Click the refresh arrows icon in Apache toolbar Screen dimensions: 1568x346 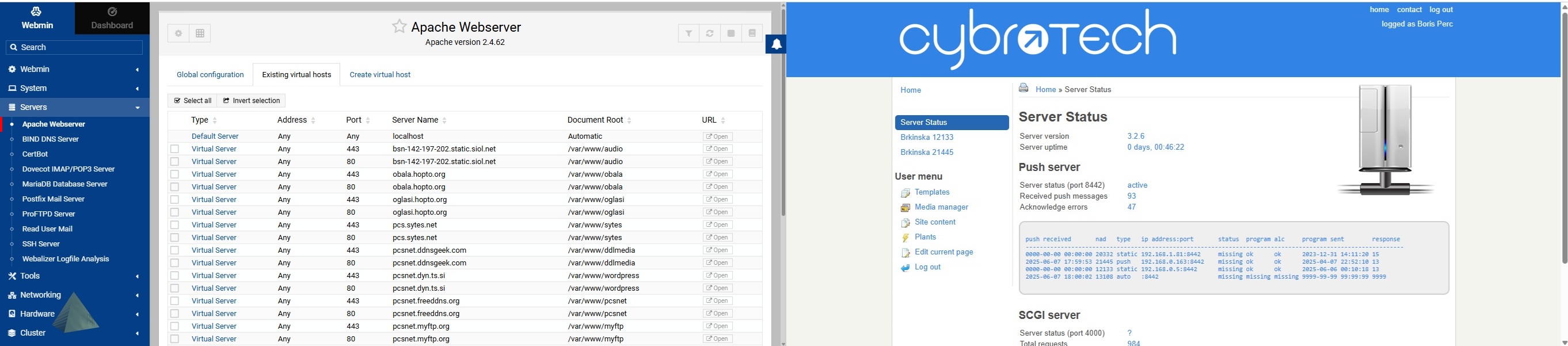(x=710, y=33)
